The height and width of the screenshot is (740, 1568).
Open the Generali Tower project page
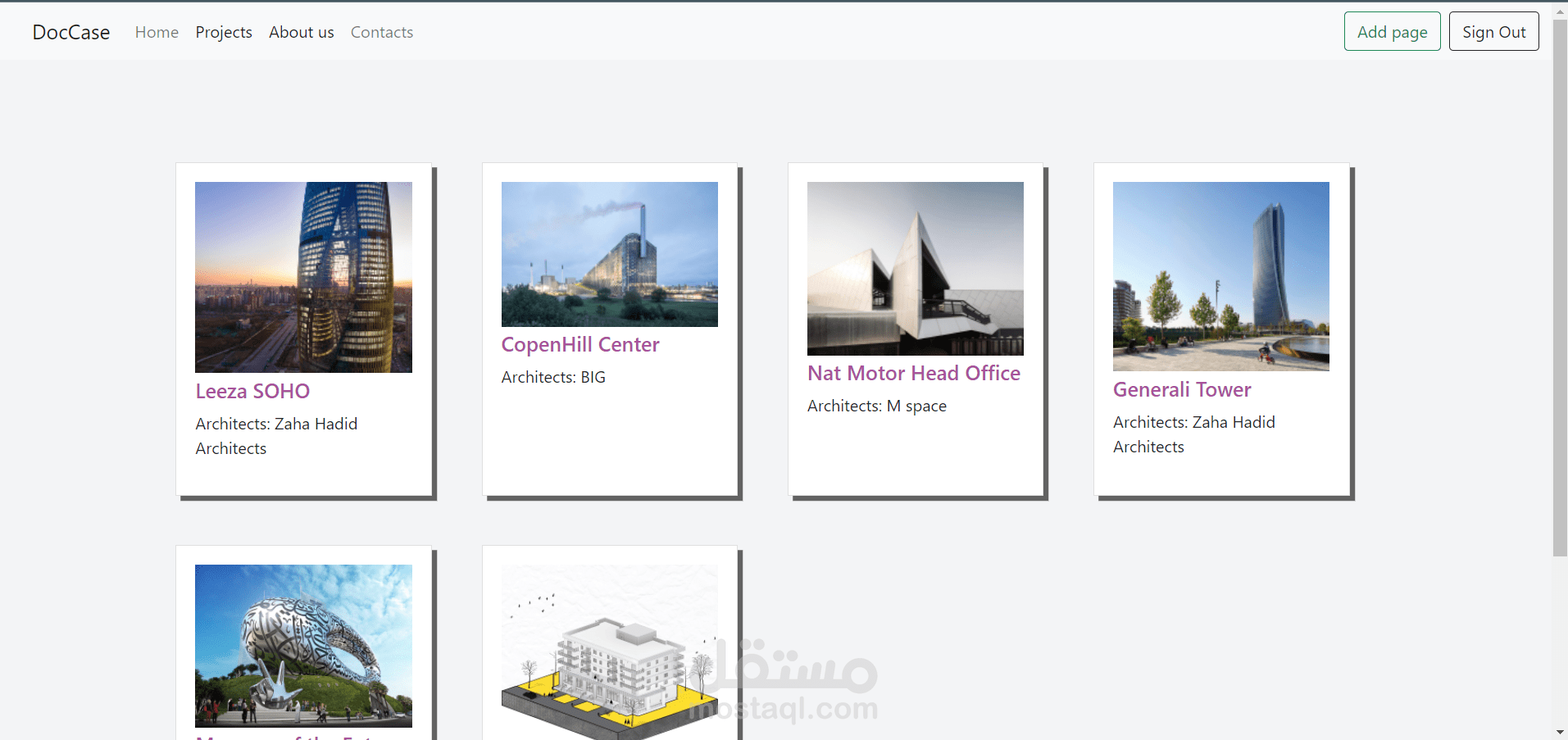[1181, 389]
